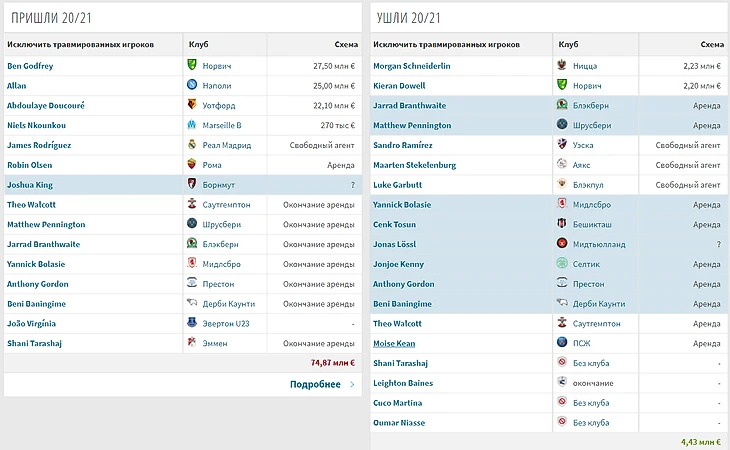The height and width of the screenshot is (450, 730).
Task: Open Ben Godfrey's player profile link
Action: [30, 65]
